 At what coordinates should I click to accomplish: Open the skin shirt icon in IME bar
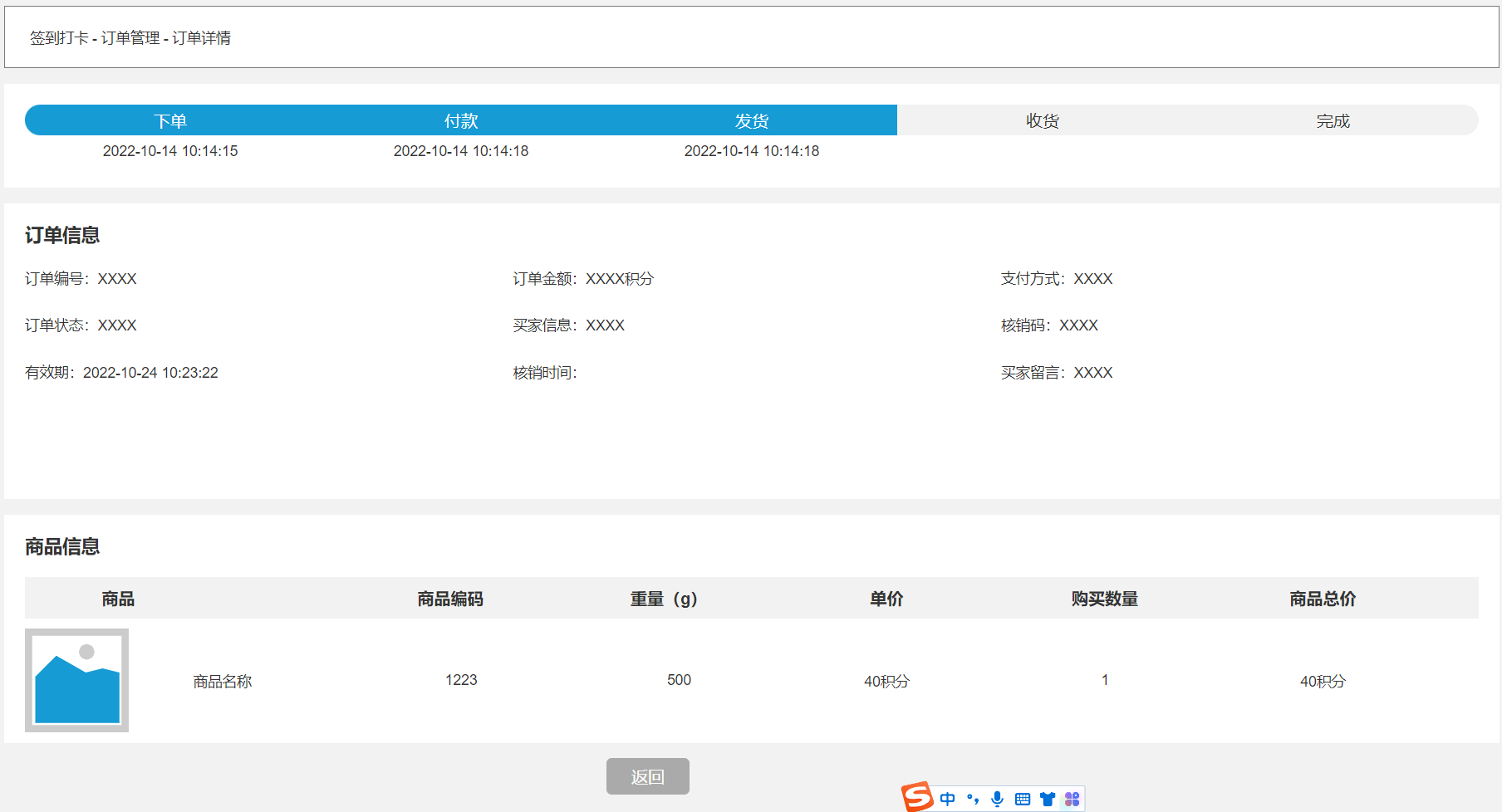(1048, 799)
